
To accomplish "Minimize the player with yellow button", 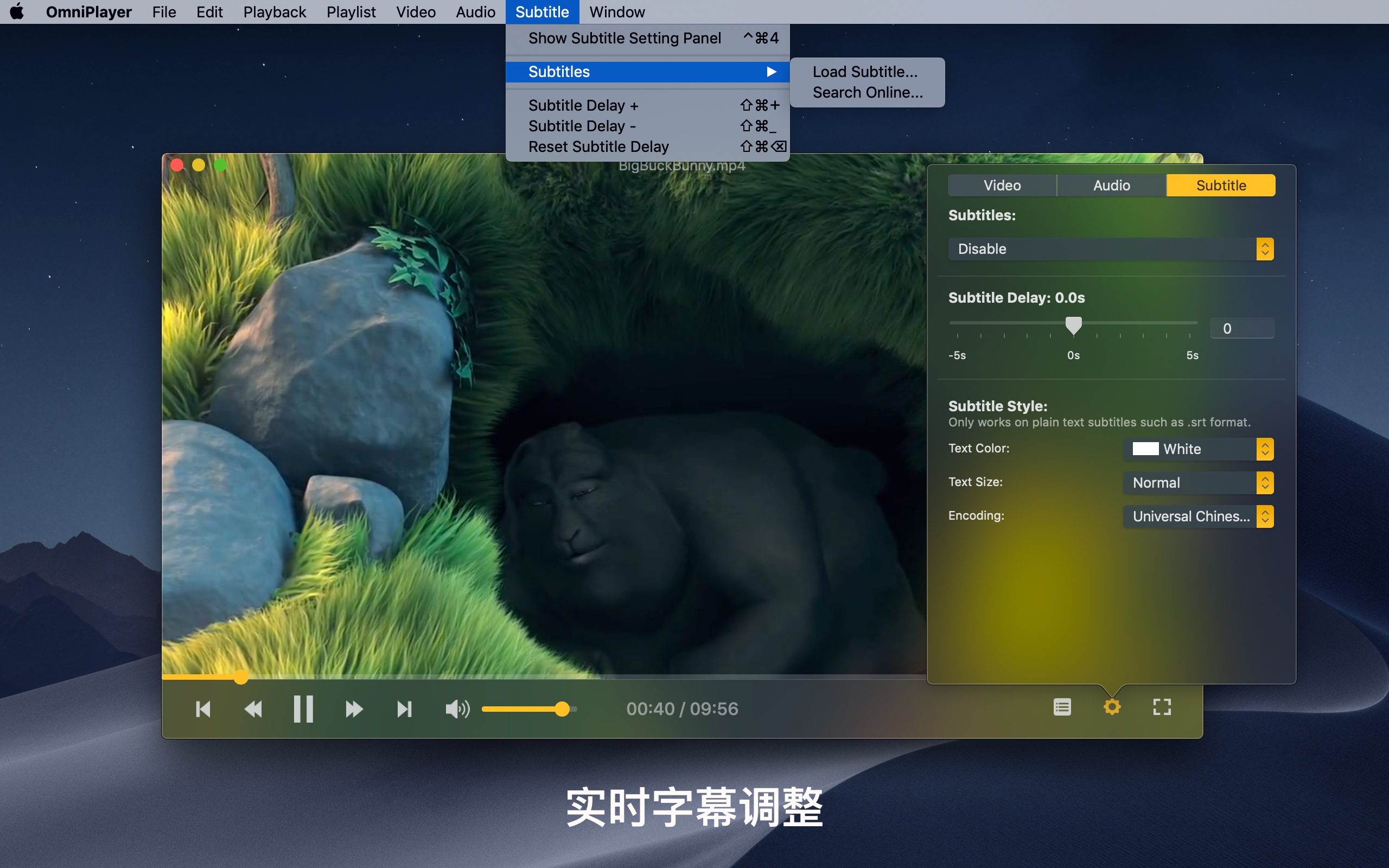I will pos(199,165).
